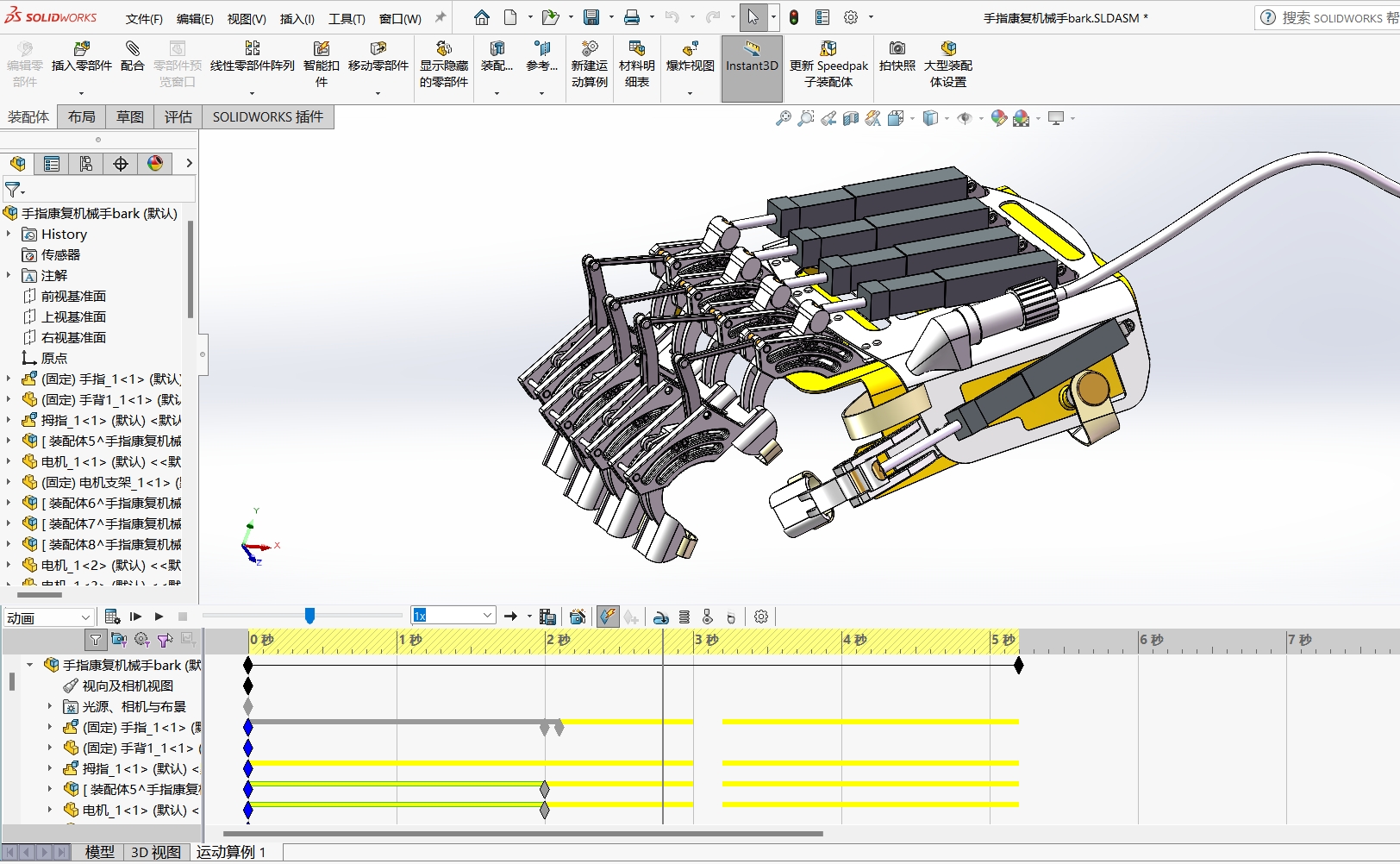Open the motion study type dropdown

point(85,617)
